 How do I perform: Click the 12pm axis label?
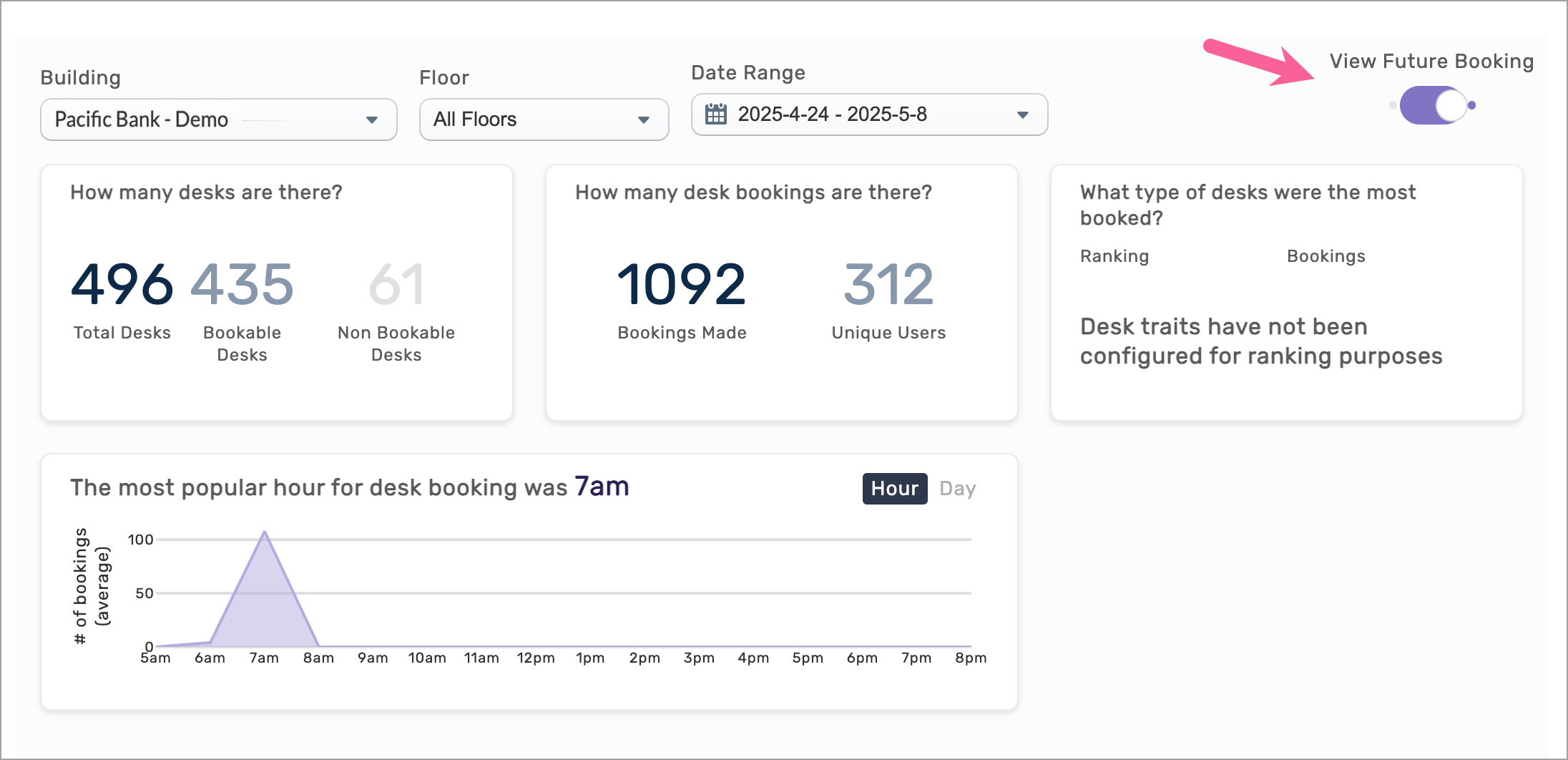536,658
